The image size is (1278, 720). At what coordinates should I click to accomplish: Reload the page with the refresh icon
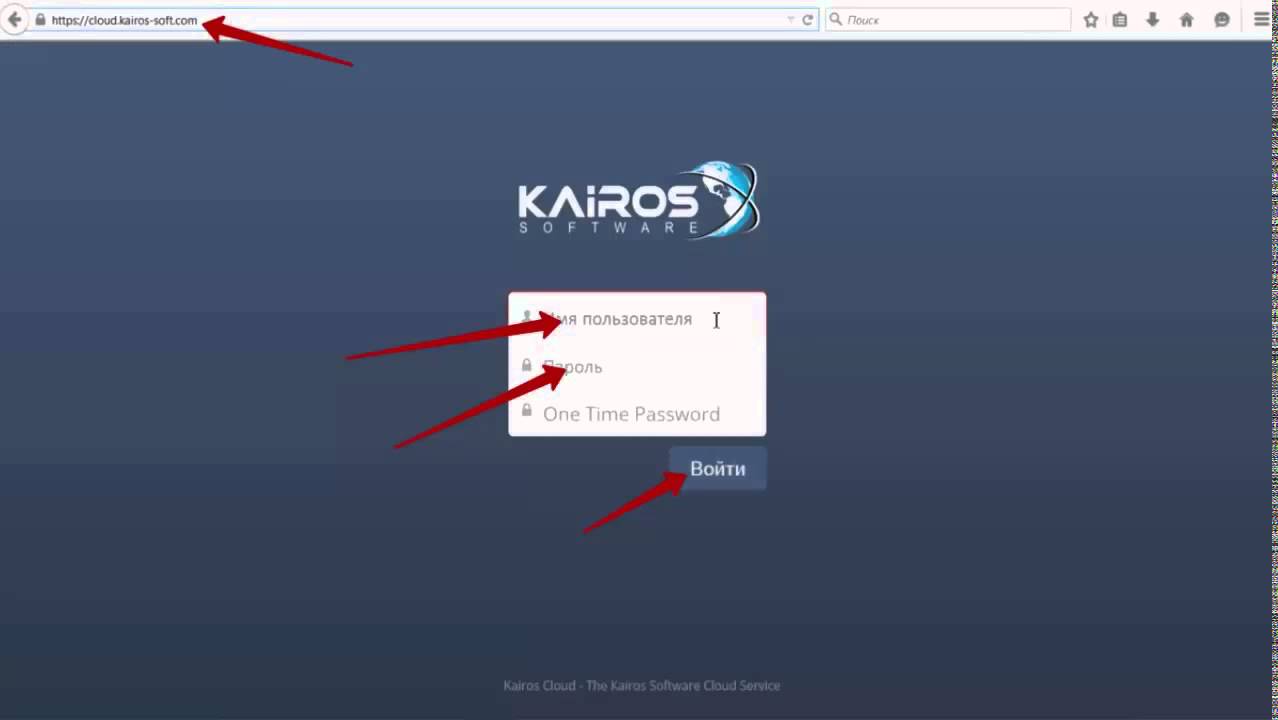[x=807, y=20]
